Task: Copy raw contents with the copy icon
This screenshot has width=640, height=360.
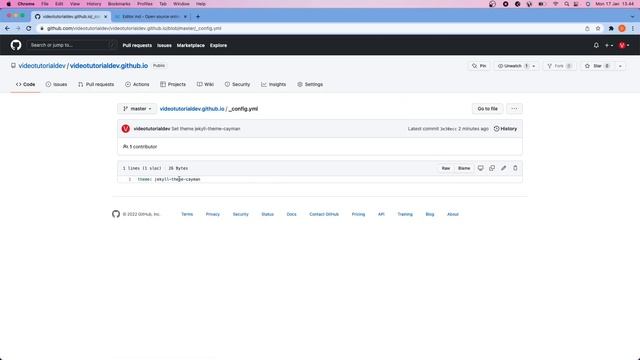Action: click(x=492, y=168)
